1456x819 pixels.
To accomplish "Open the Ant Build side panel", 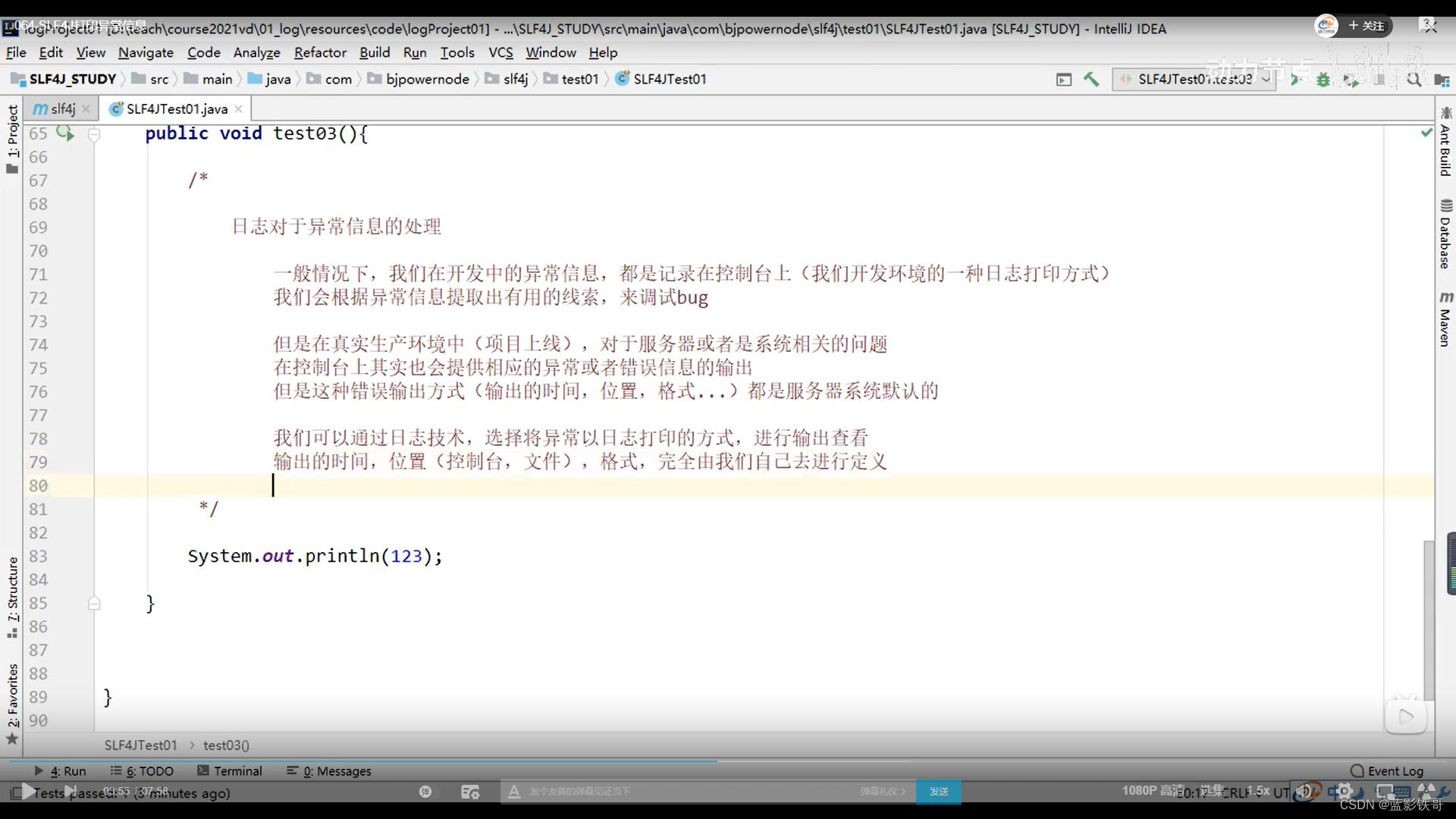I will (1445, 141).
